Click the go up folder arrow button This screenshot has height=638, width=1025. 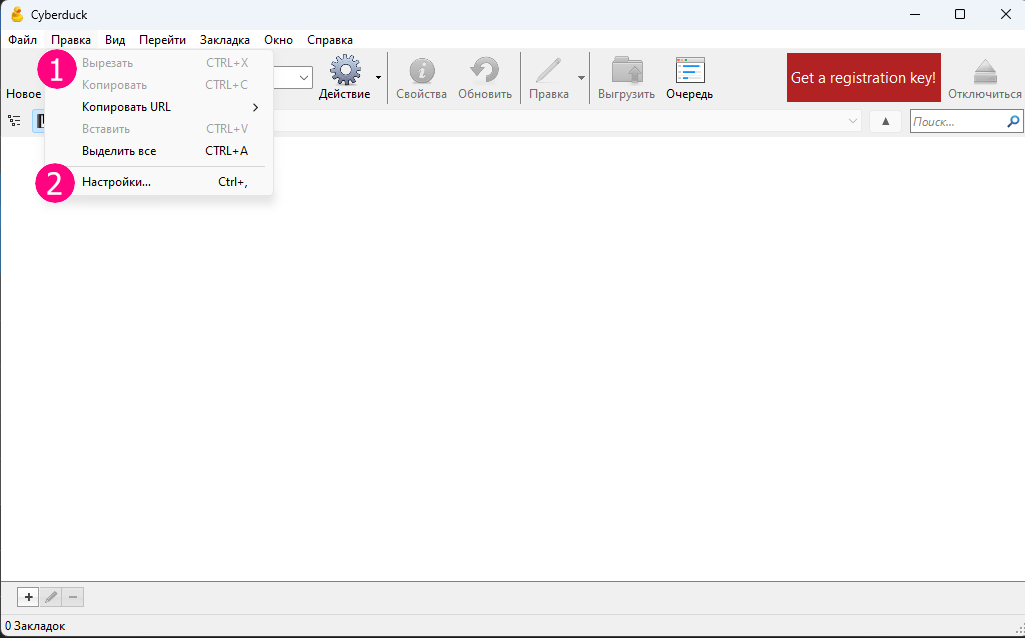tap(886, 121)
